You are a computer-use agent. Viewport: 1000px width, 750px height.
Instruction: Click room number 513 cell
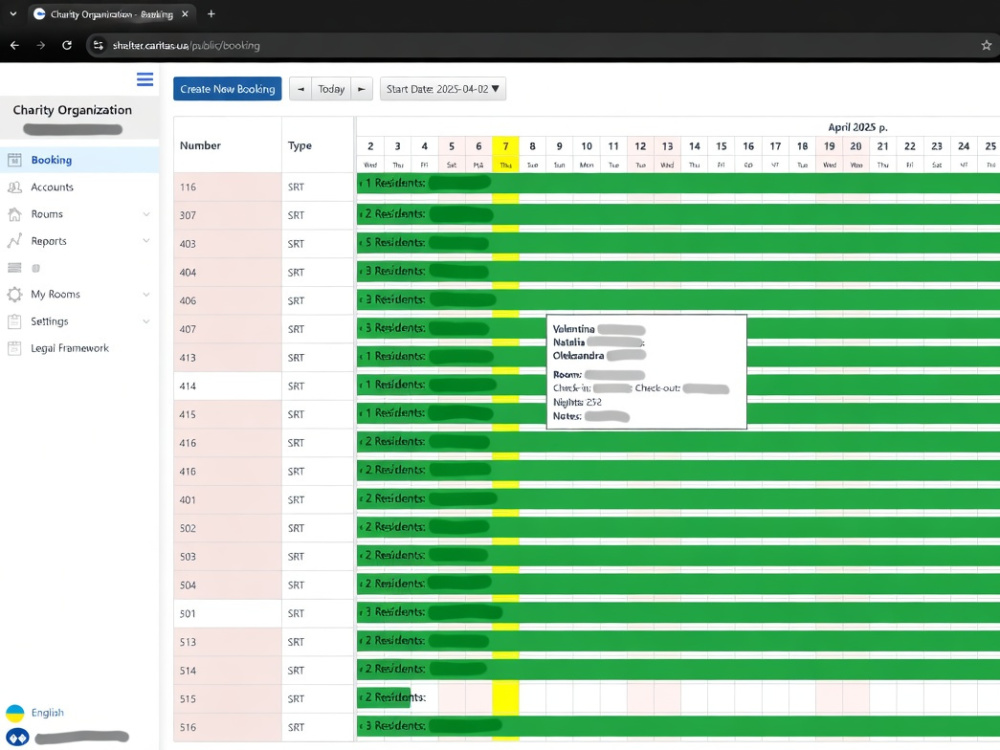tap(227, 642)
